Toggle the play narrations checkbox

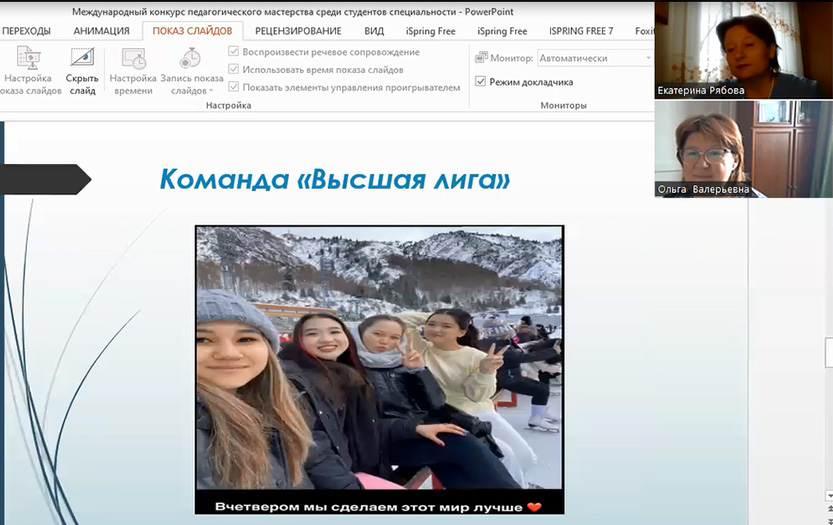[234, 52]
